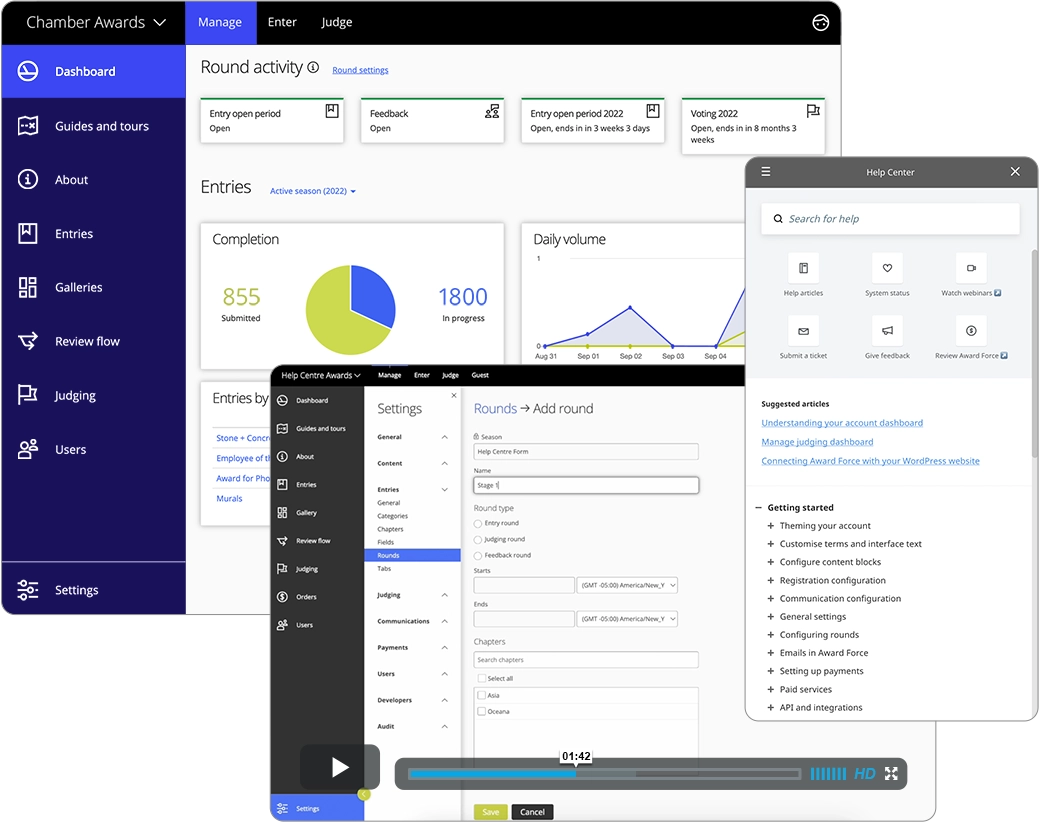Open the Manage judging dashboard link

(x=817, y=442)
